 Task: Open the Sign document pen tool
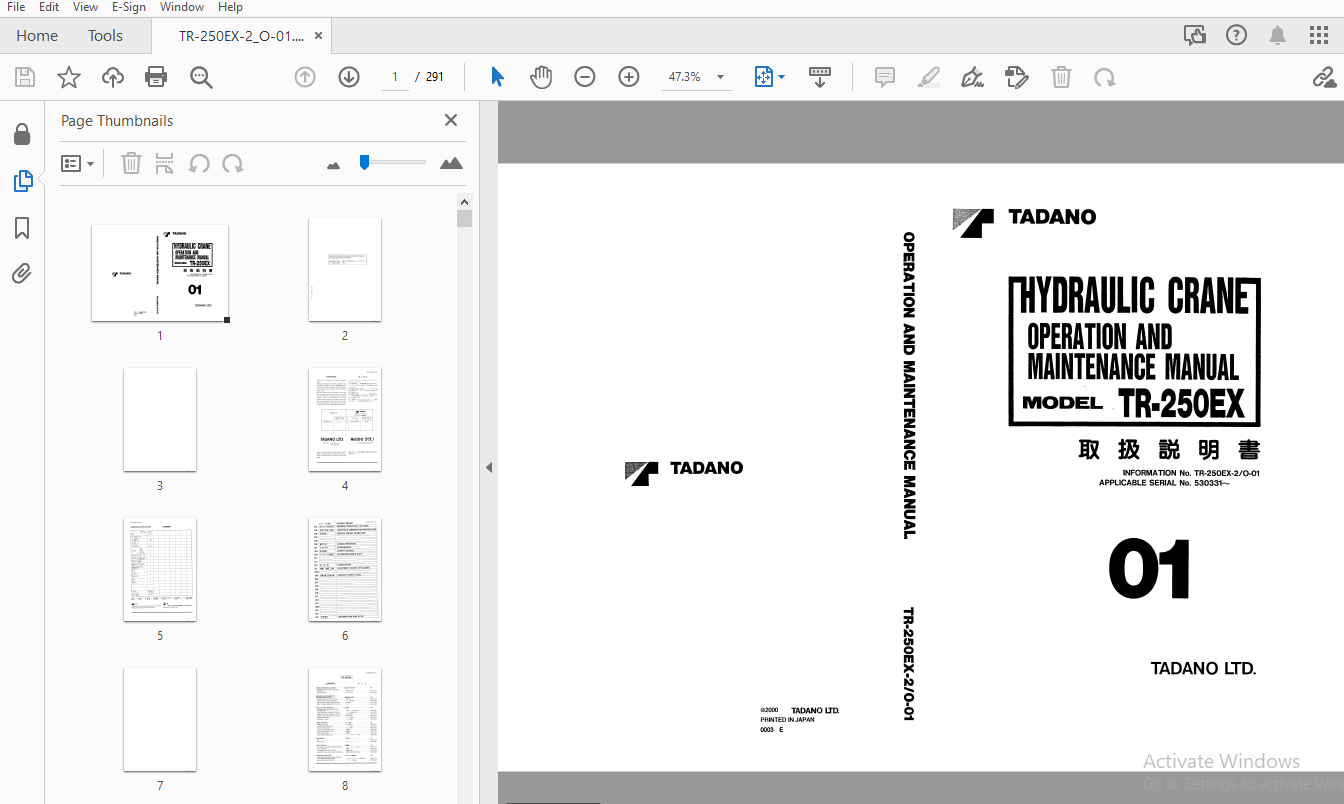pyautogui.click(x=972, y=77)
